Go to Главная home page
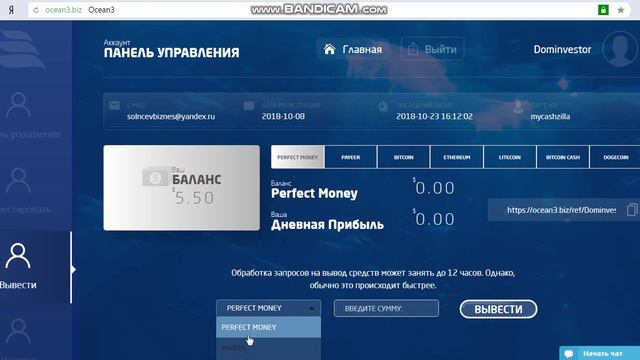Screen dimensions: 640x360 coord(353,49)
